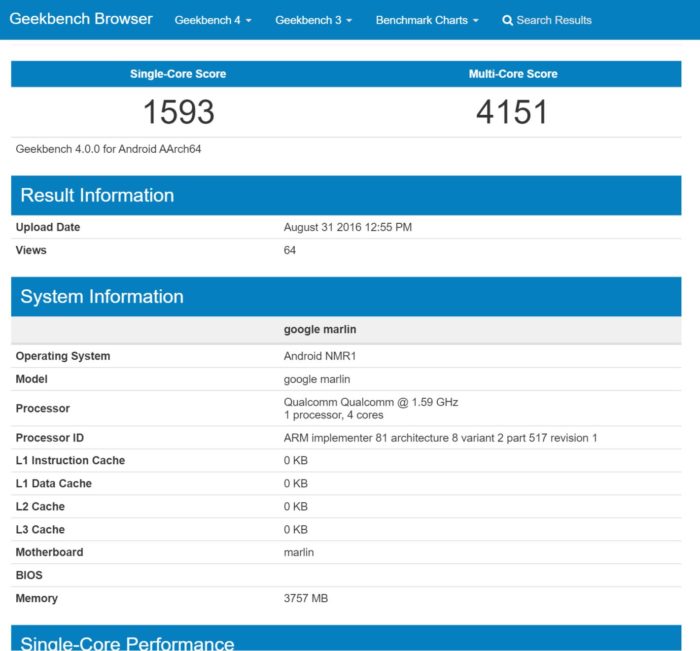Click the multi-core score value 4151
Image resolution: width=700 pixels, height=651 pixels.
(512, 112)
